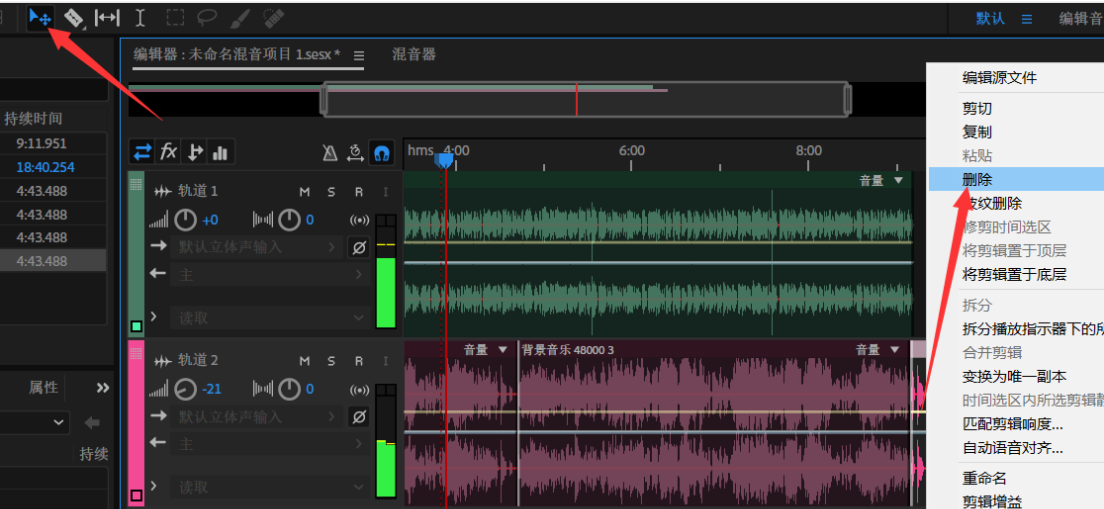The width and height of the screenshot is (1104, 509).
Task: Click the 轨道 2 volume knob
Action: pyautogui.click(x=186, y=388)
